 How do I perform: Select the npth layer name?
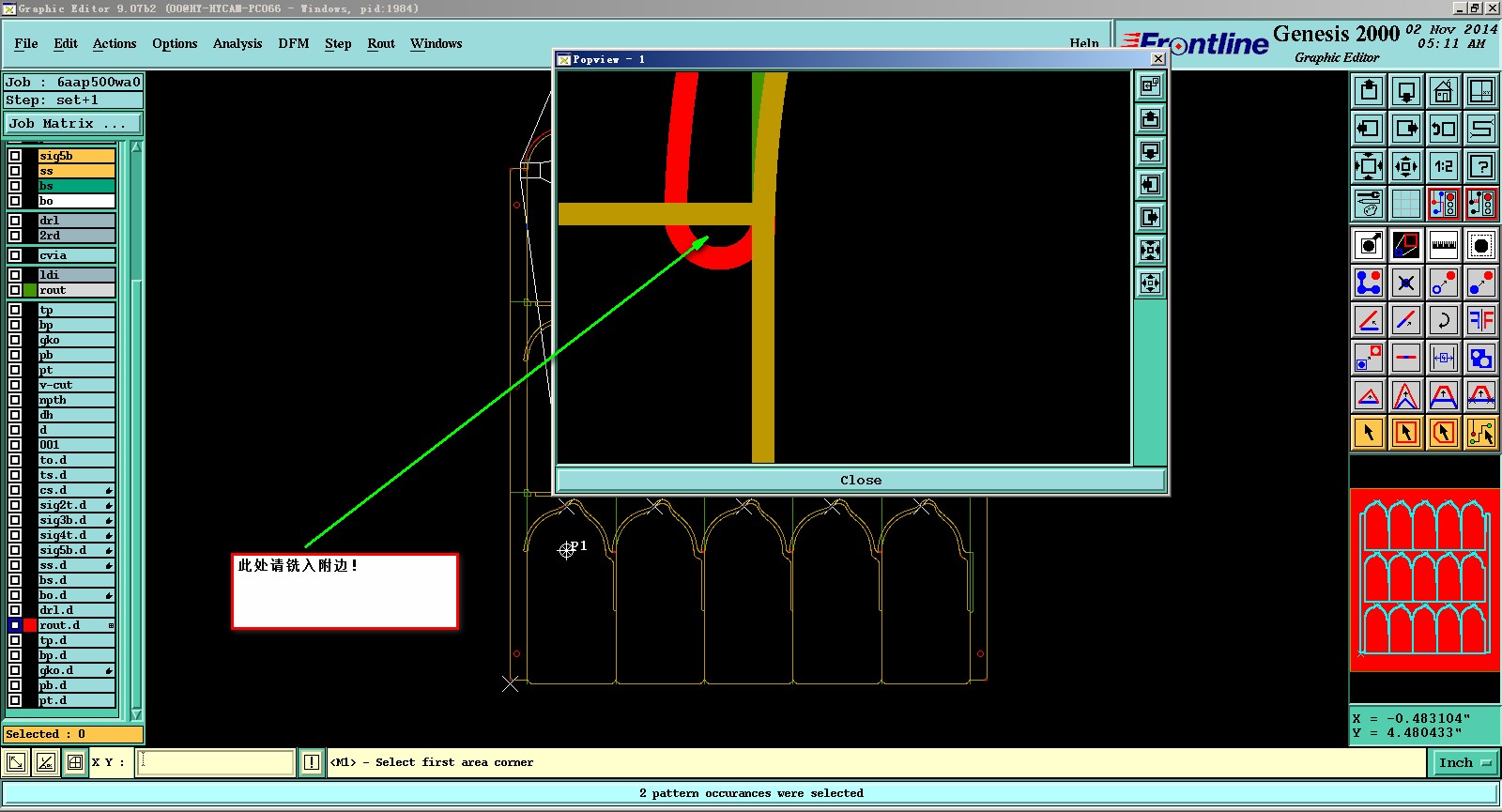[77, 400]
